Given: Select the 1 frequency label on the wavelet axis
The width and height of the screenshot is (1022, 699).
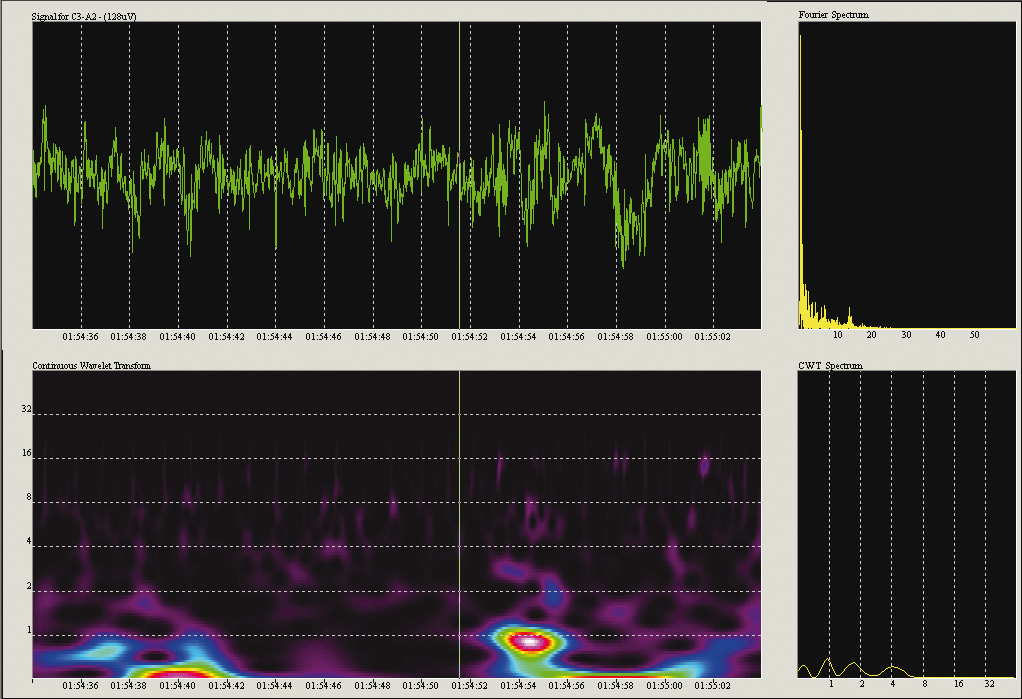Looking at the screenshot, I should click(x=29, y=631).
